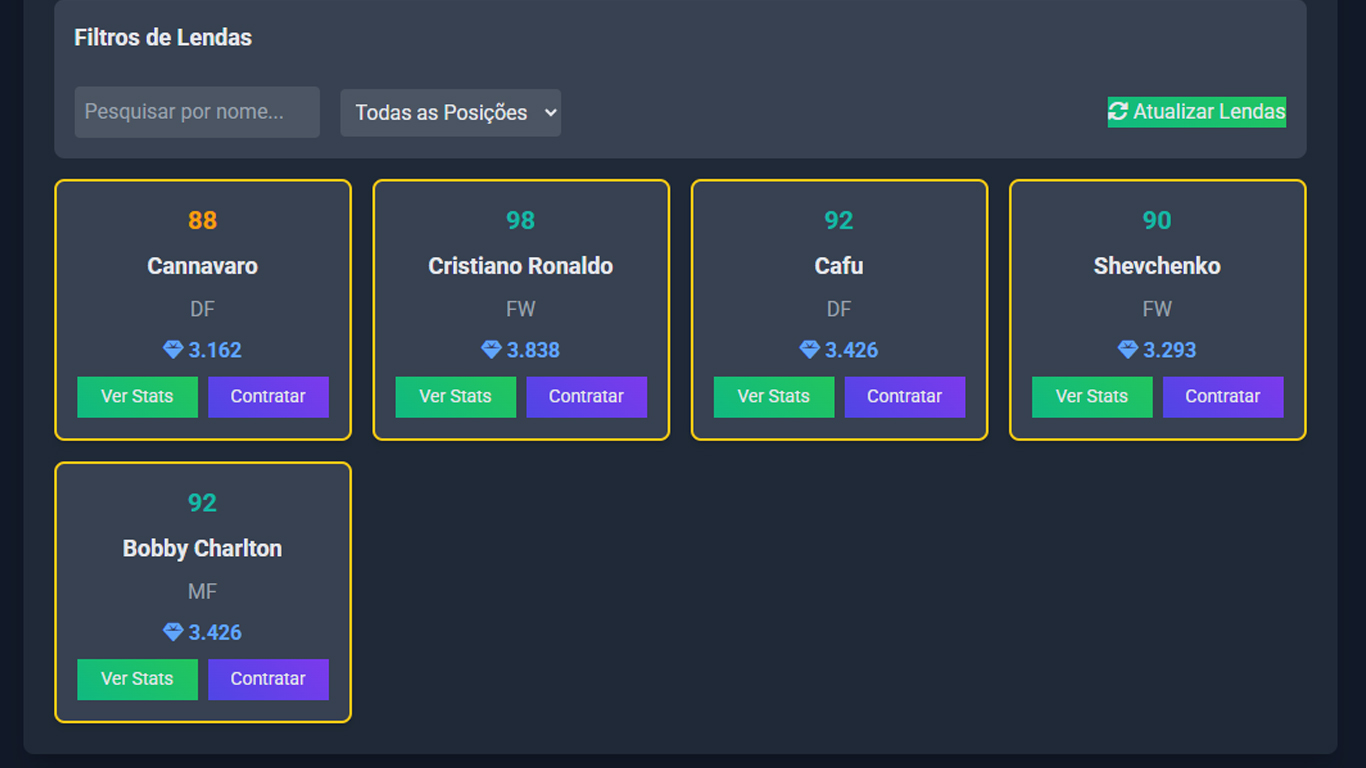Click Contratar on Cafu card

(904, 397)
